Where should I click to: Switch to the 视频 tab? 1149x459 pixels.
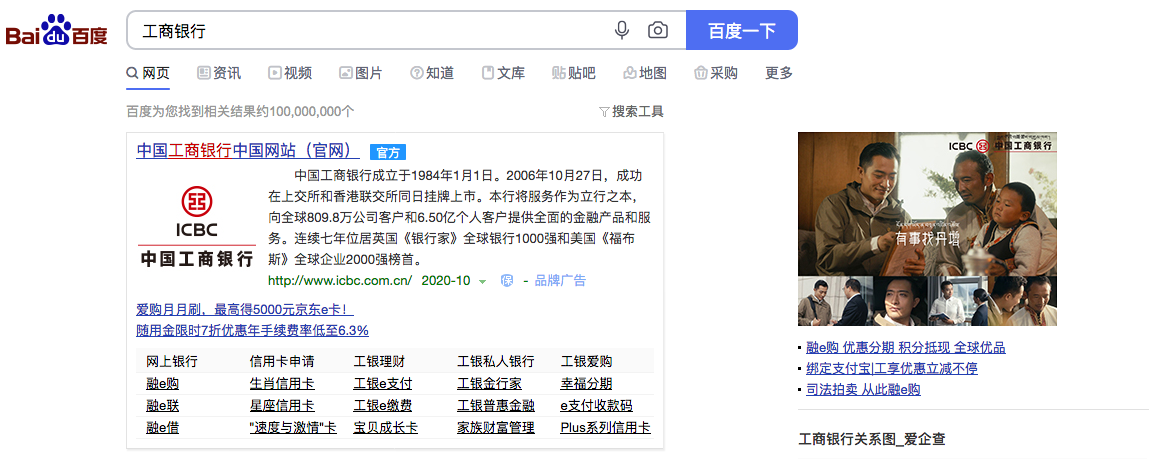(x=290, y=73)
